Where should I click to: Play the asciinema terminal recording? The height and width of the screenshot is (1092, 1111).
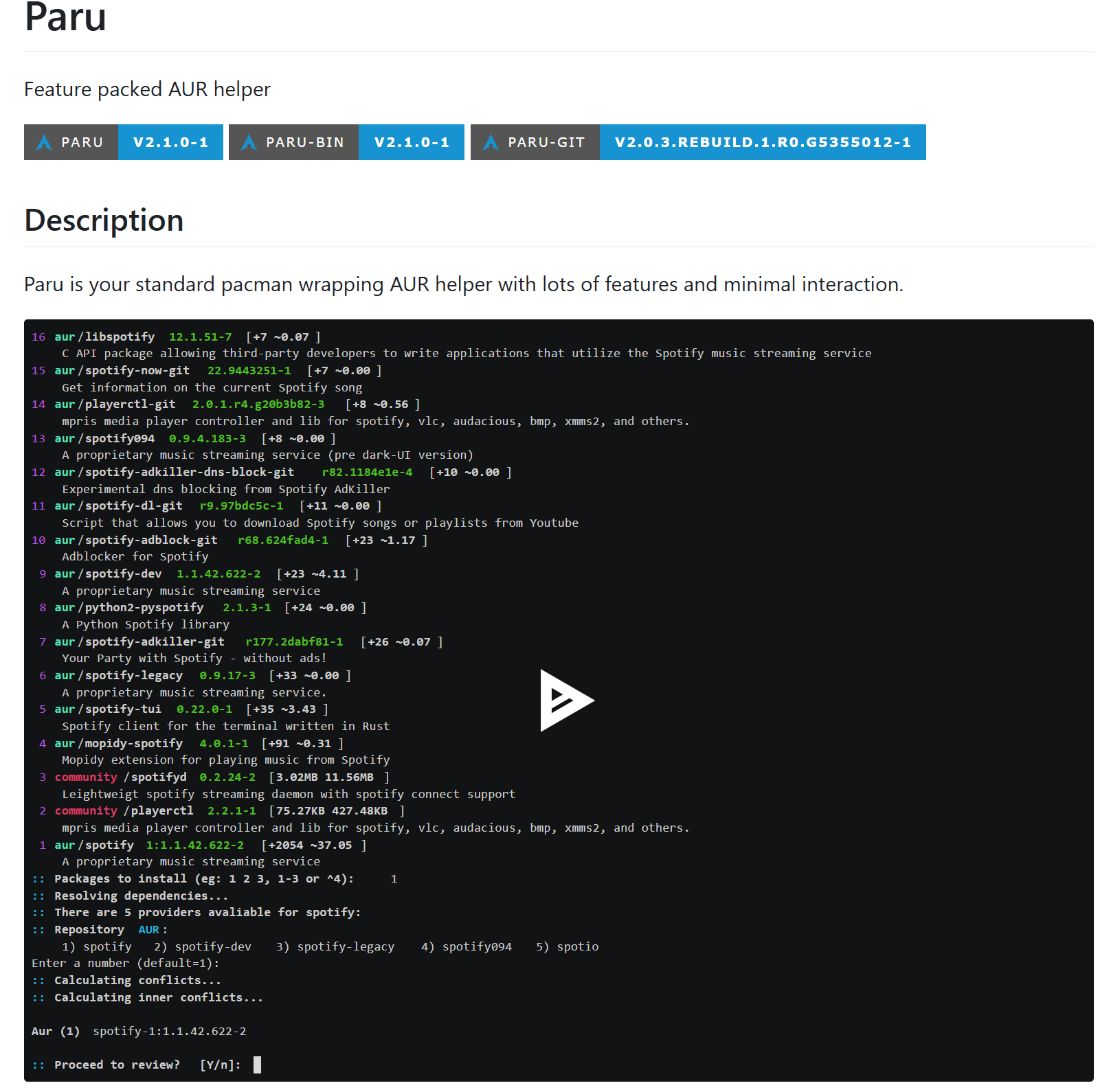567,700
